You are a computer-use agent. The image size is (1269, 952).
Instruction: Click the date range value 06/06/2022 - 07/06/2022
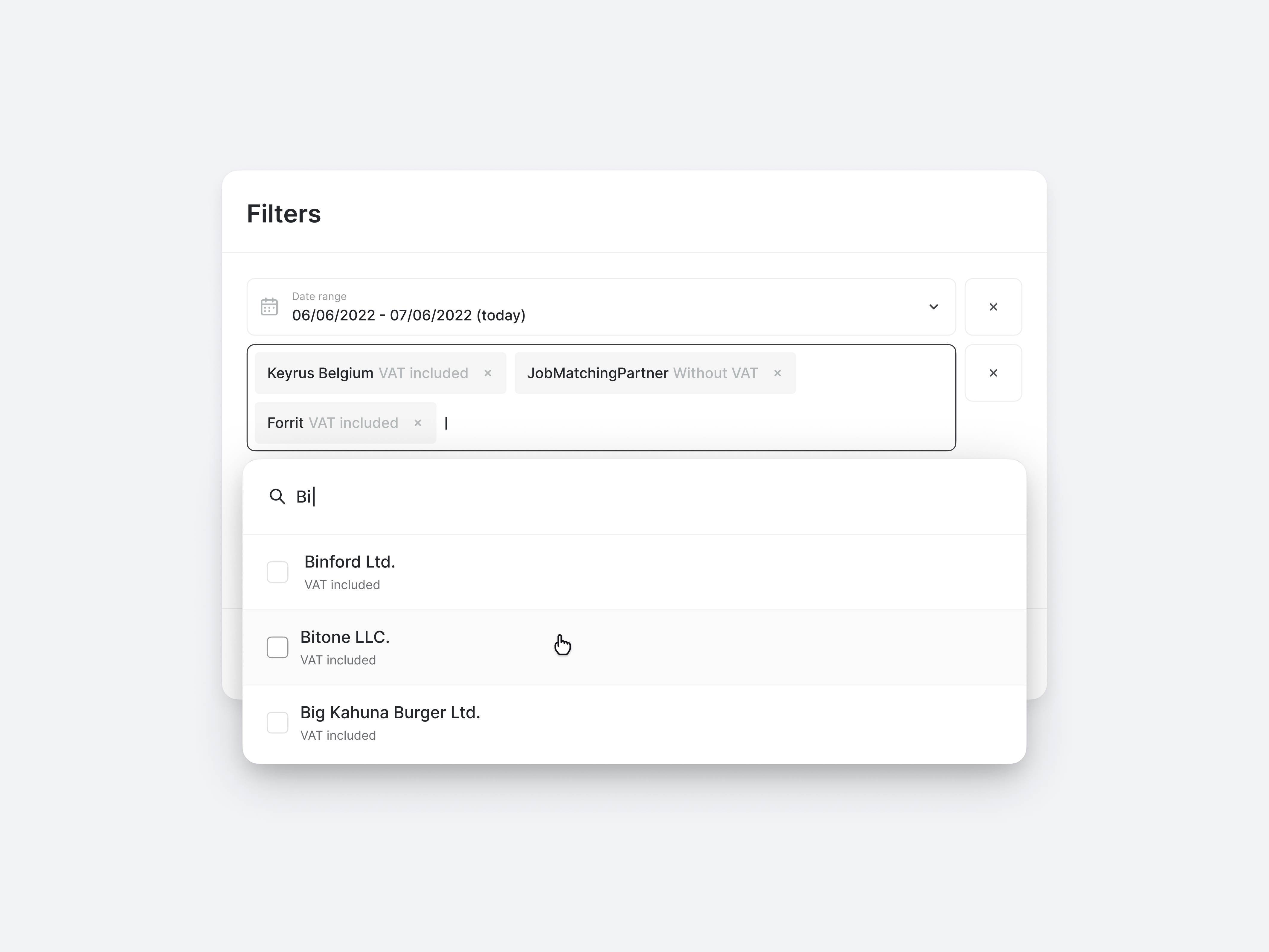coord(408,315)
